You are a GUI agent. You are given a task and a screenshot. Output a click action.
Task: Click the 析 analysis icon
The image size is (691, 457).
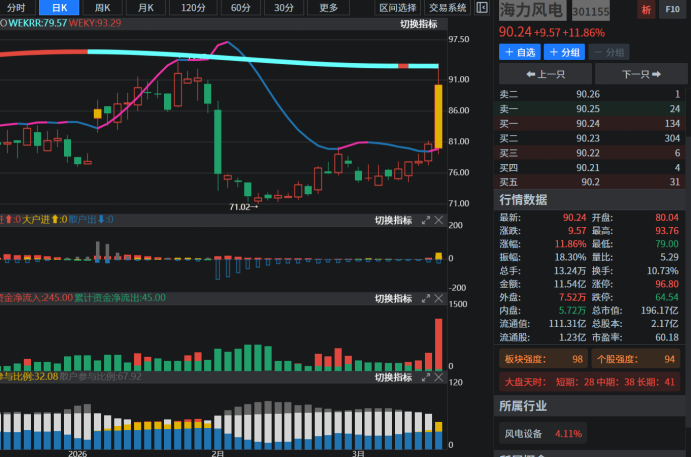646,9
